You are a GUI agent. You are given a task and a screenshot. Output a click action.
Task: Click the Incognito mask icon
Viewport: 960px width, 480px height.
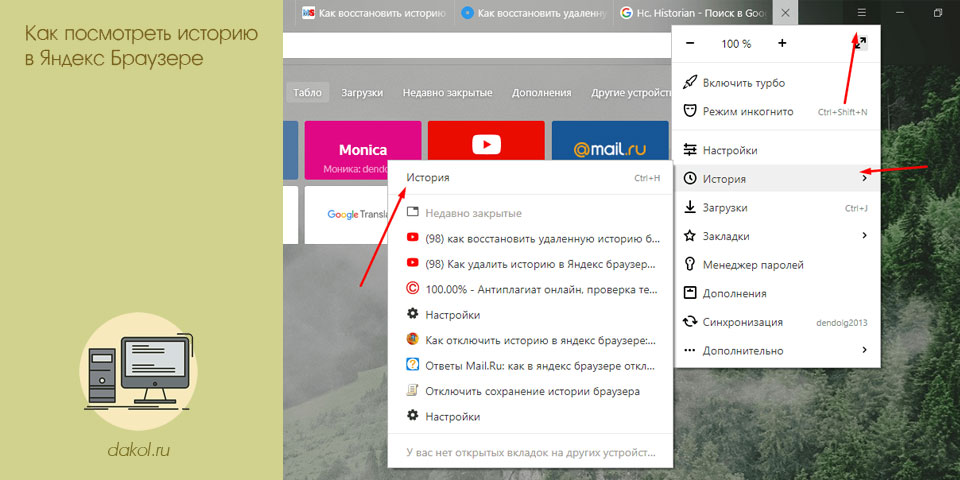[690, 111]
